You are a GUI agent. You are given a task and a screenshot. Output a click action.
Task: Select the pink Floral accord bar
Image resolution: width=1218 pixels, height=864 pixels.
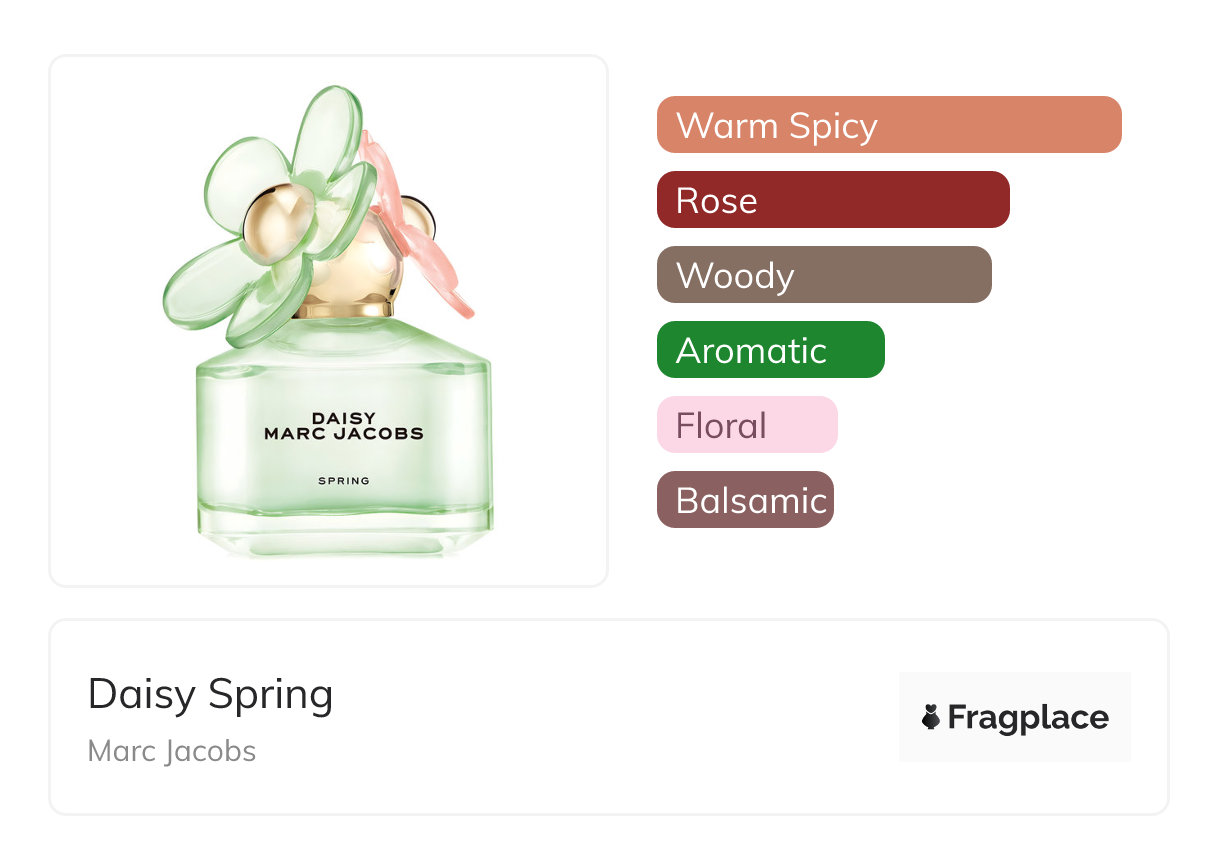(746, 425)
